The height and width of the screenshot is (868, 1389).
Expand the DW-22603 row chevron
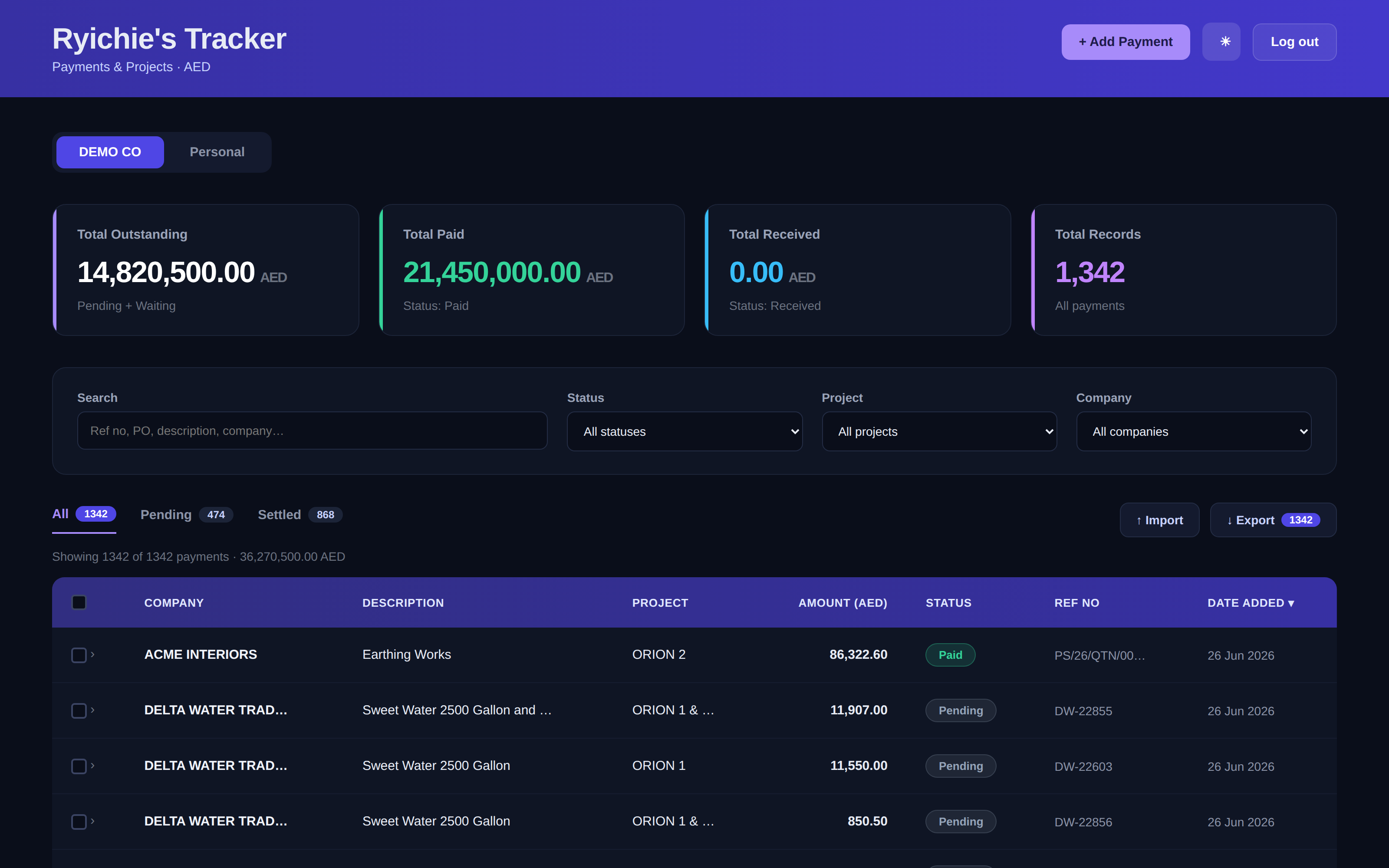(x=92, y=766)
